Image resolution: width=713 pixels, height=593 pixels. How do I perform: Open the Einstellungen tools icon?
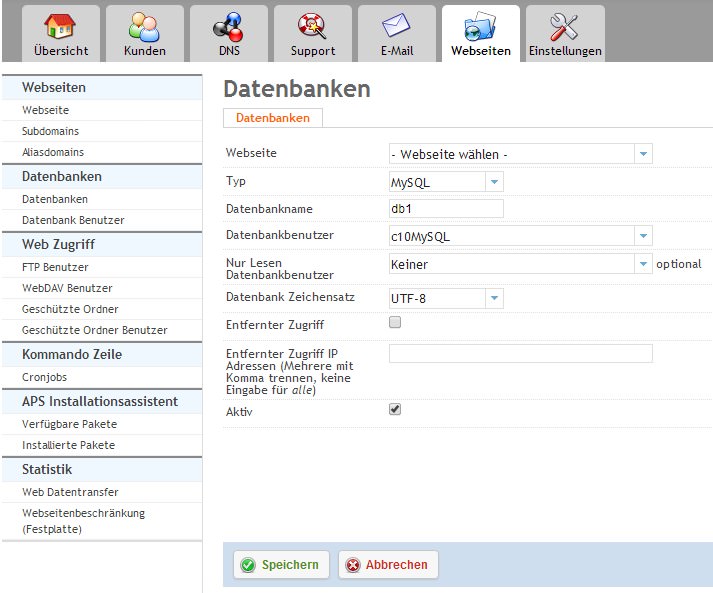tap(565, 26)
